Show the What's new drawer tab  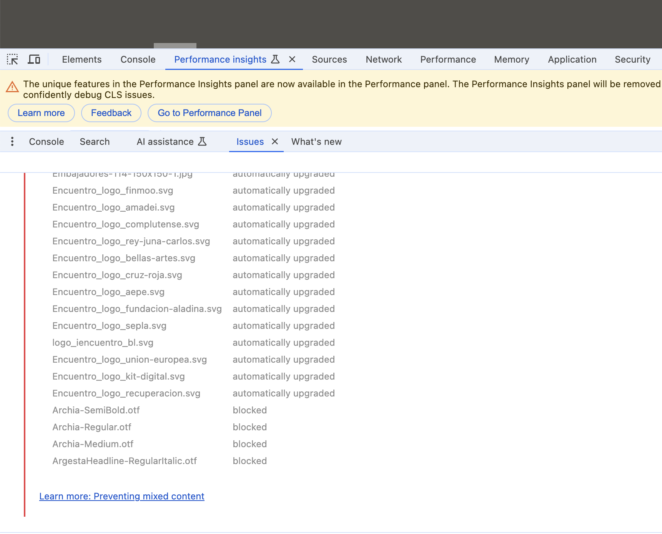[x=316, y=142]
